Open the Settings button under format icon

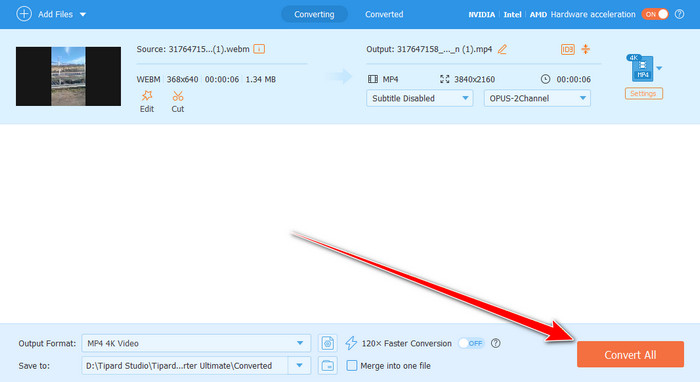pos(643,93)
